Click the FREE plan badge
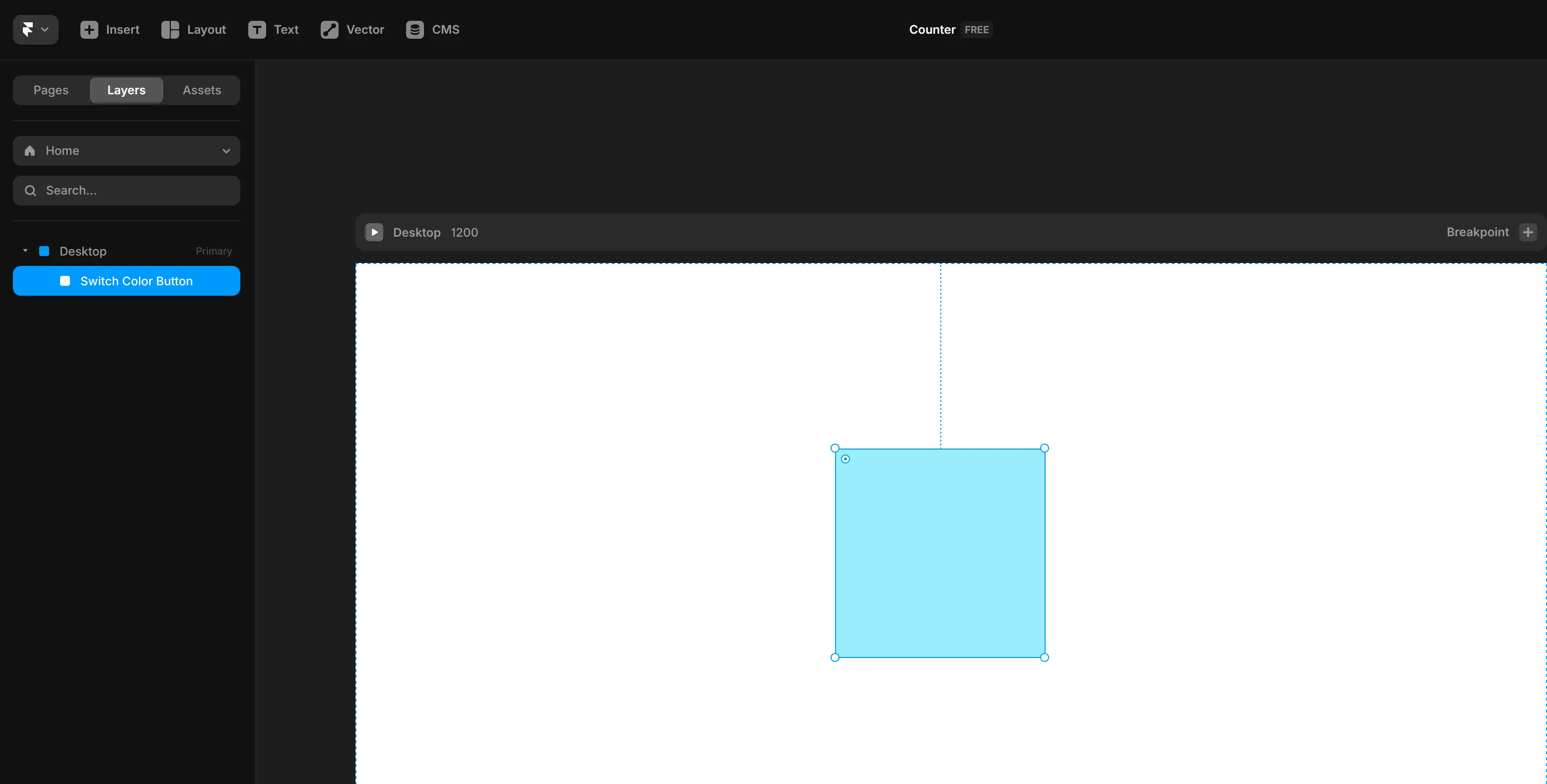1547x784 pixels. [977, 29]
